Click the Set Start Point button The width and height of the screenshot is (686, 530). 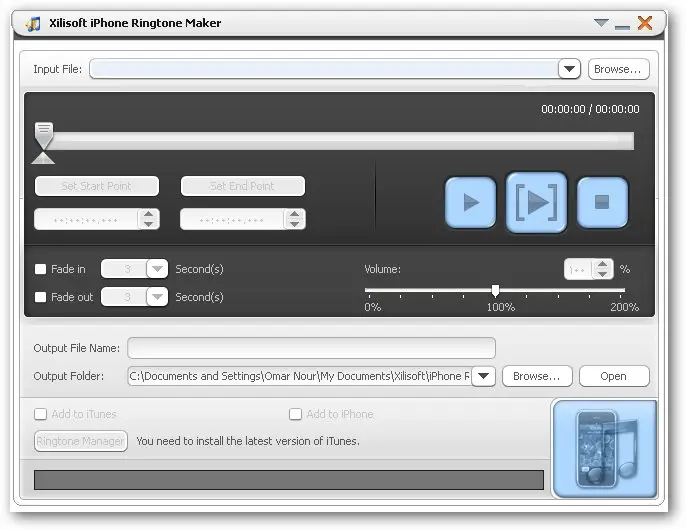(x=97, y=186)
